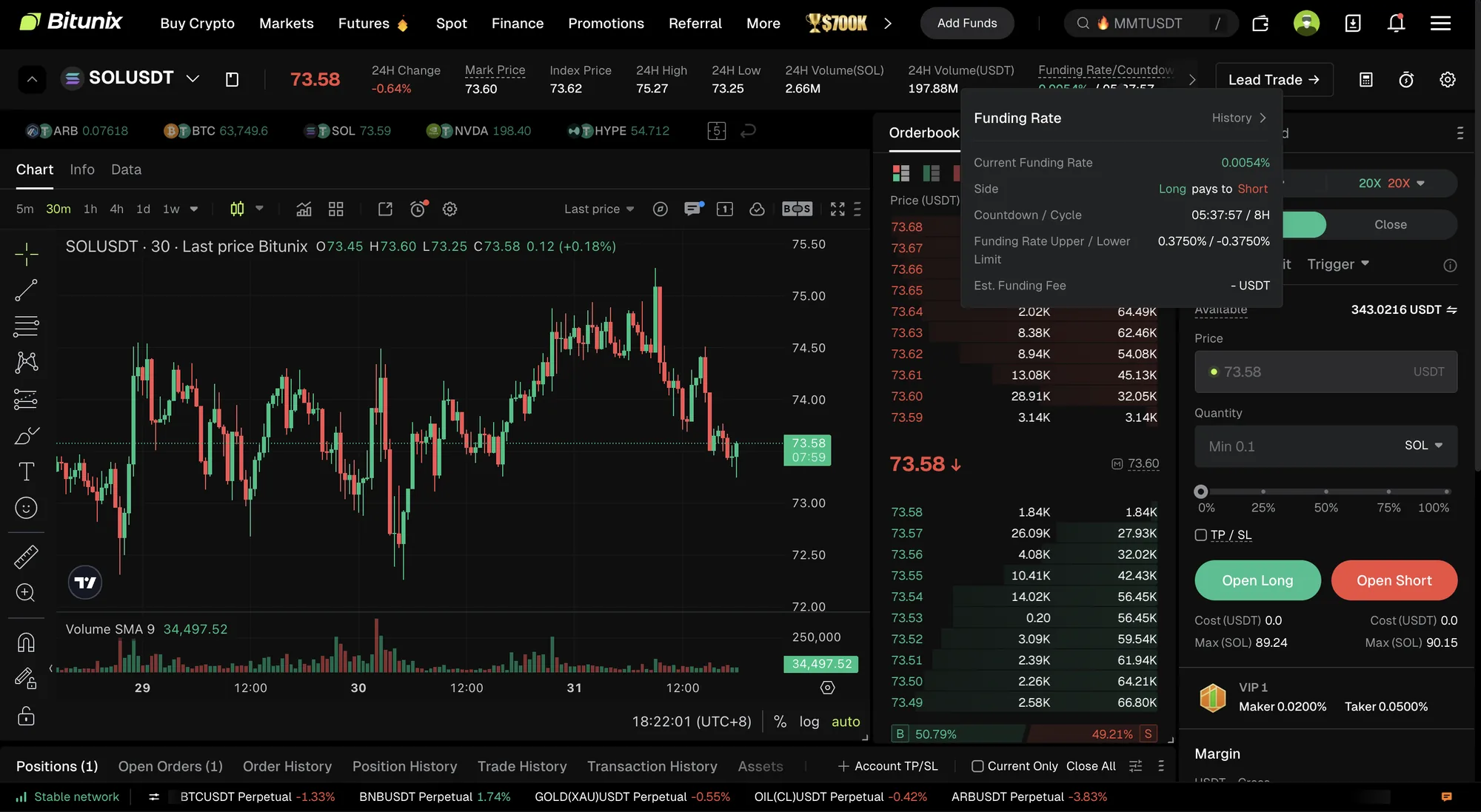The image size is (1481, 812).
Task: Toggle the percent scale option
Action: click(780, 722)
